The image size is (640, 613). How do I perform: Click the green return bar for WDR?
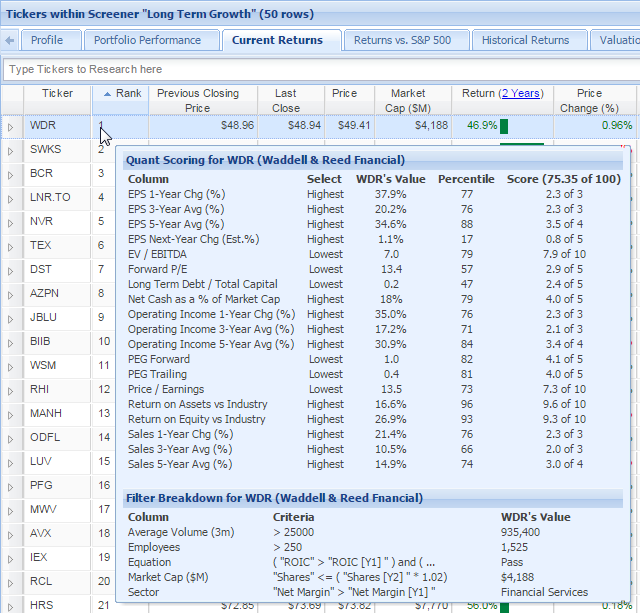click(504, 126)
